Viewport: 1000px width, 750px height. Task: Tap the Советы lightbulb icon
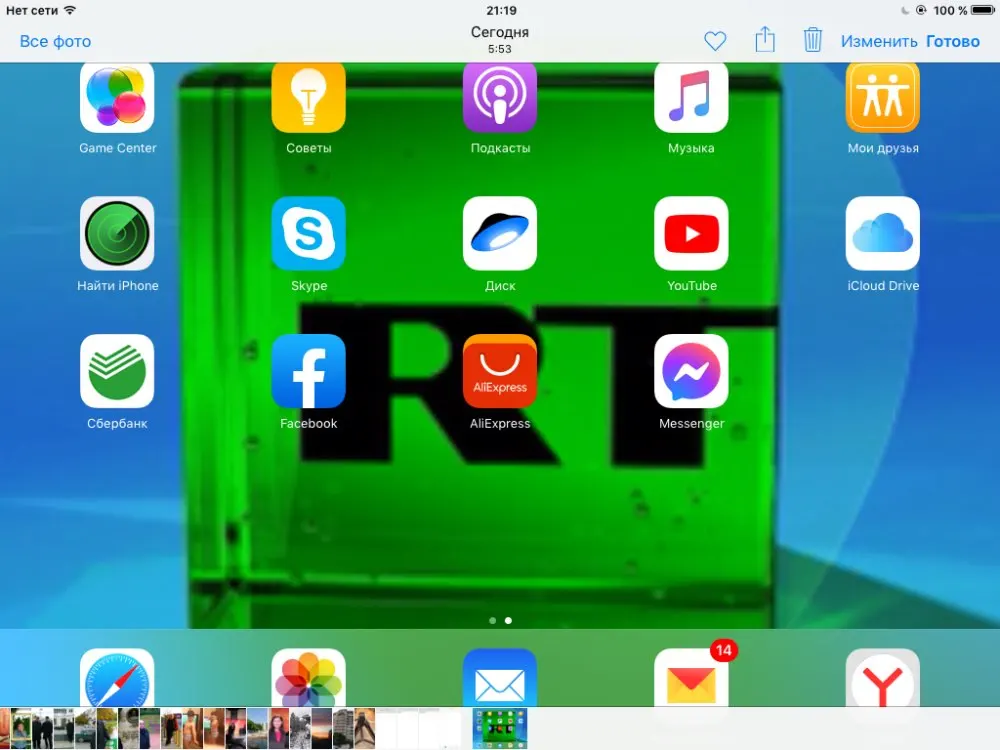[309, 97]
